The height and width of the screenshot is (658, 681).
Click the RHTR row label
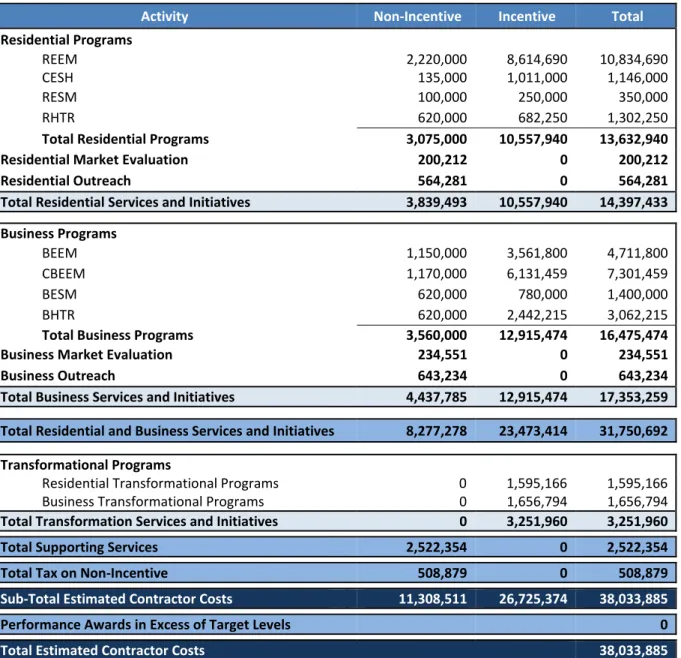click(x=58, y=118)
